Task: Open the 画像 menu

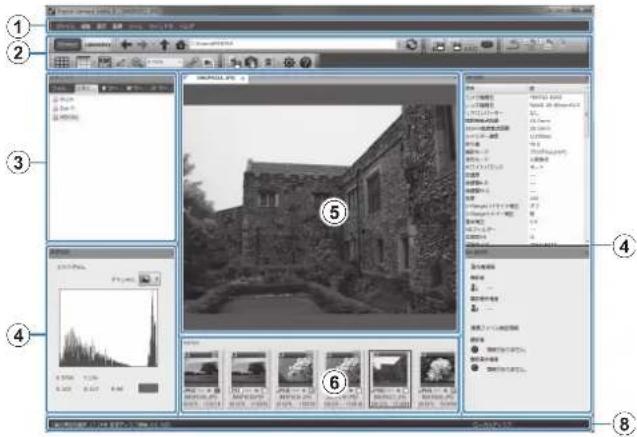Action: 117,26
